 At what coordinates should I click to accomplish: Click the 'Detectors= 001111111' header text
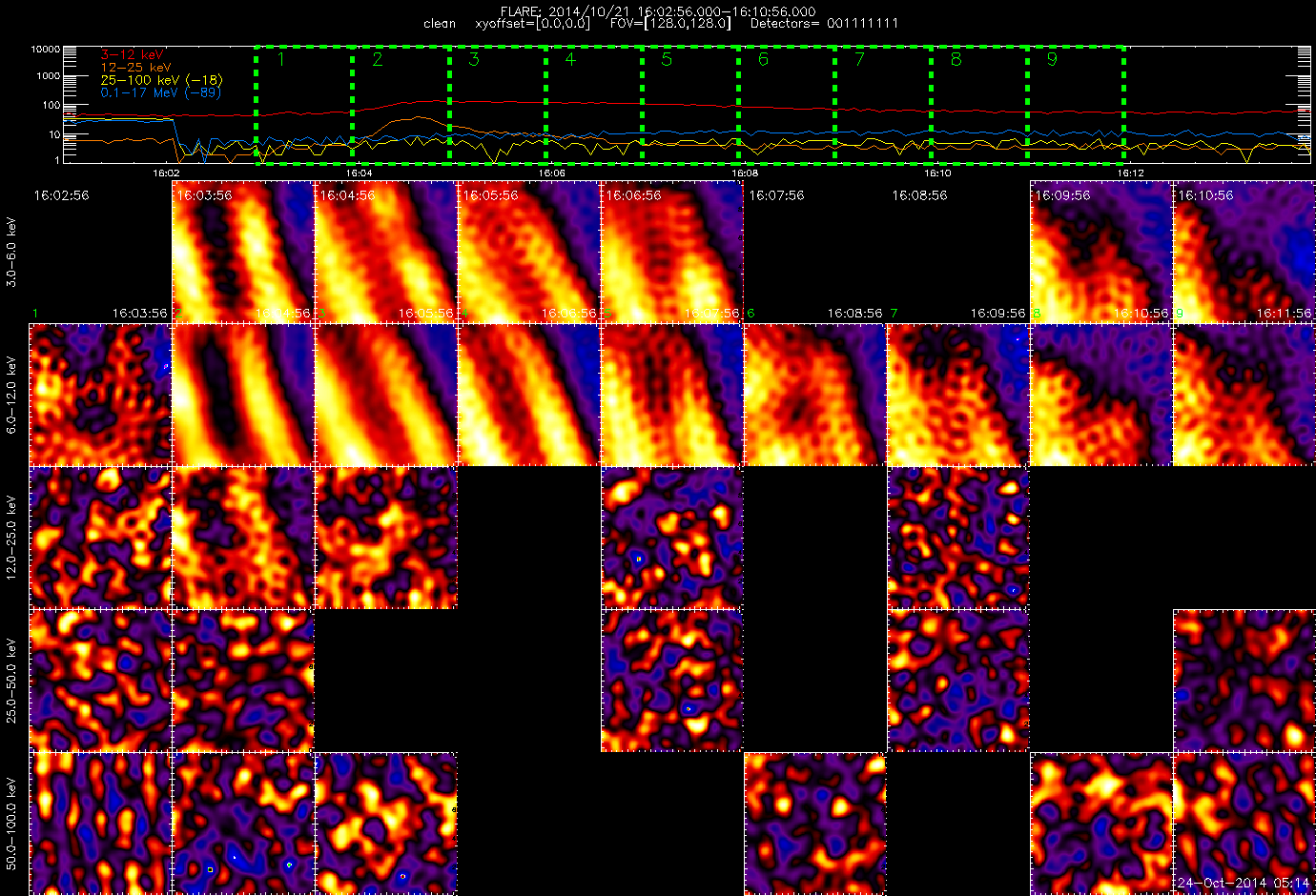tap(824, 23)
